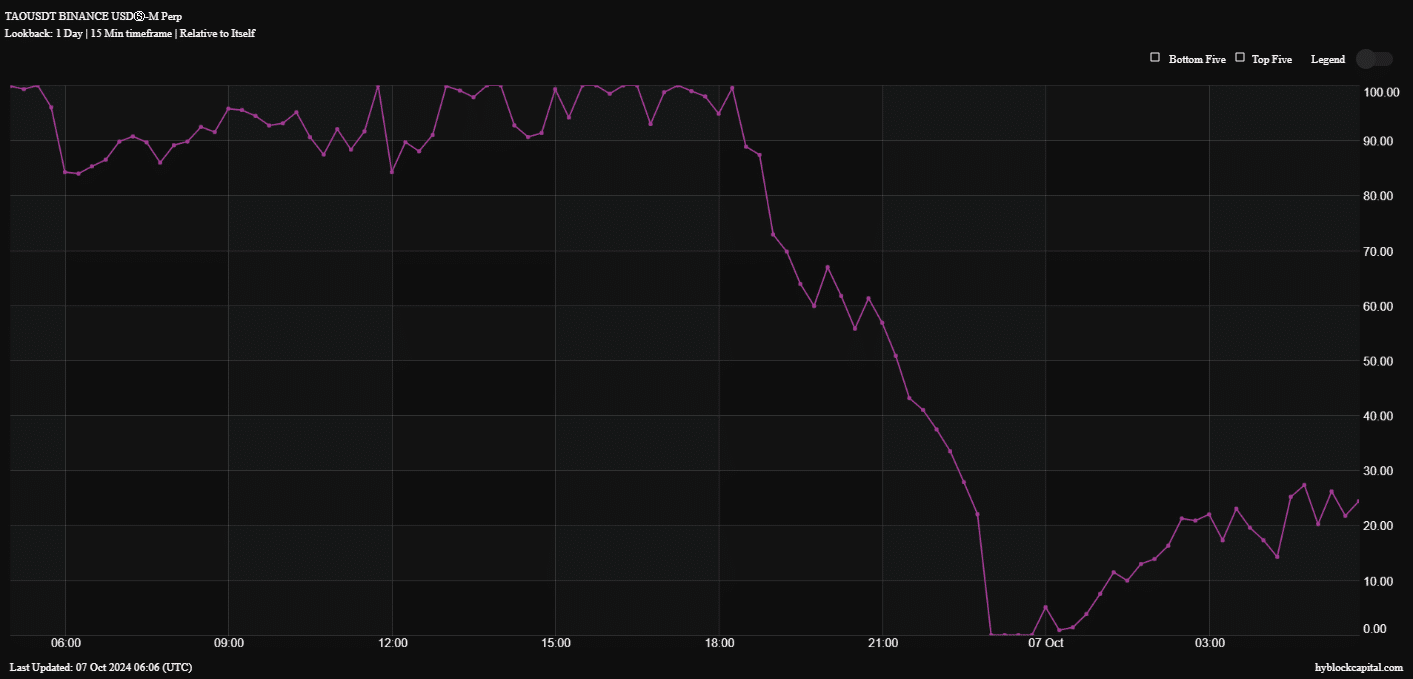Screen dimensions: 1413x679
Task: Click the Top Five label text
Action: (1271, 60)
